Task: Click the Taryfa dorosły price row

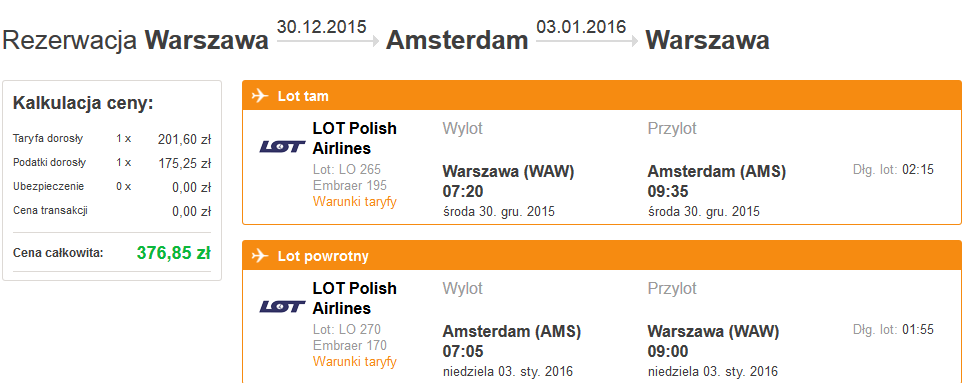Action: coord(112,139)
